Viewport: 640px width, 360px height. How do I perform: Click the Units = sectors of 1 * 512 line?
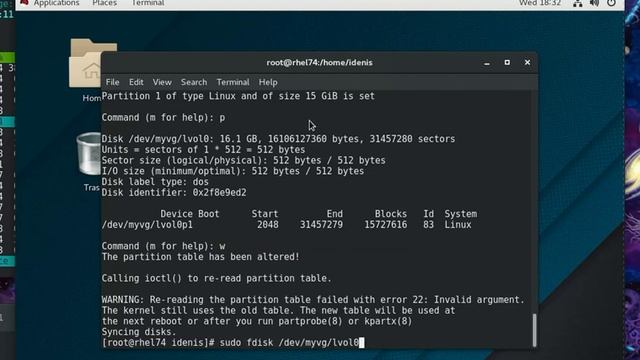point(203,149)
